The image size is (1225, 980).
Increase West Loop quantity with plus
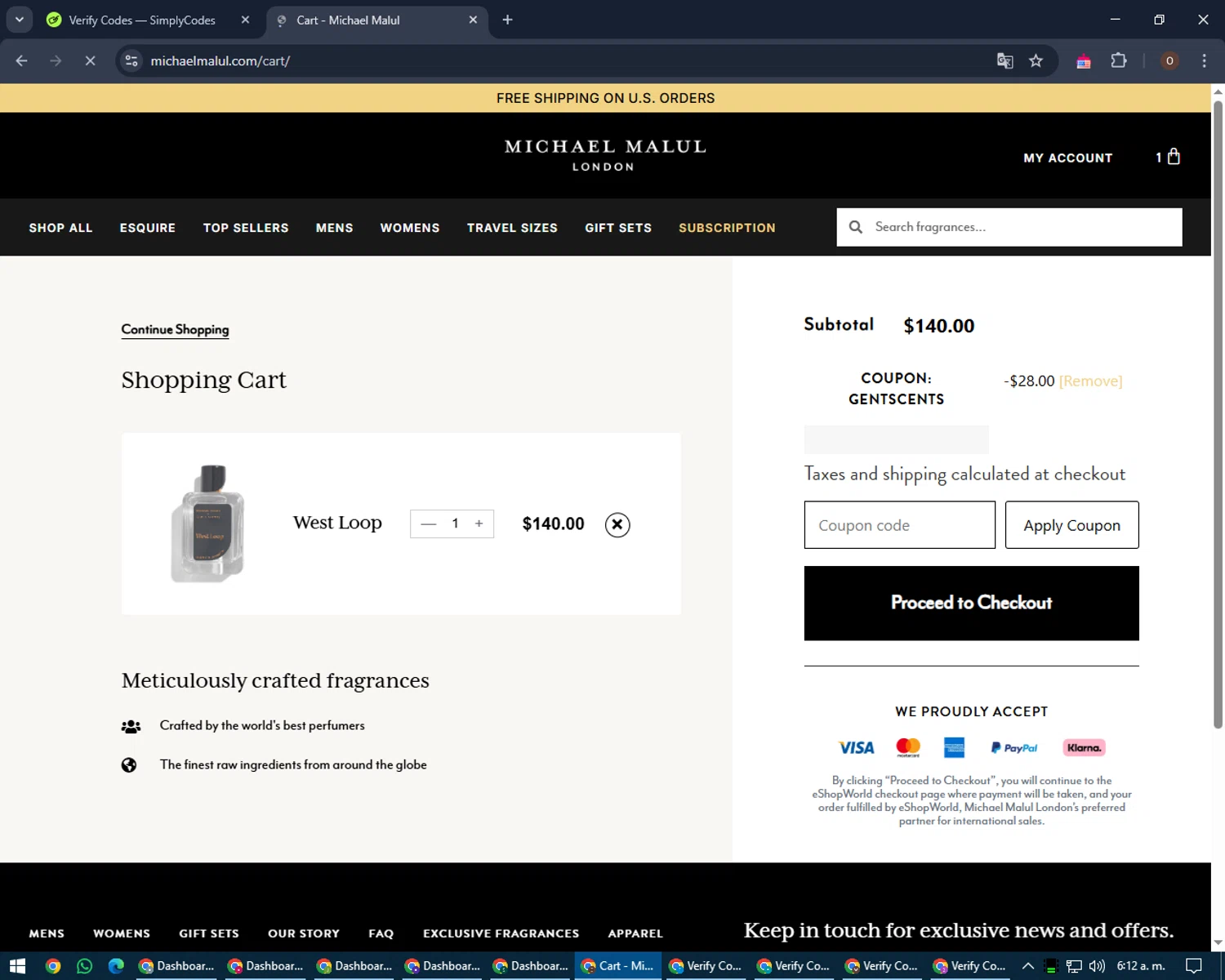(479, 523)
